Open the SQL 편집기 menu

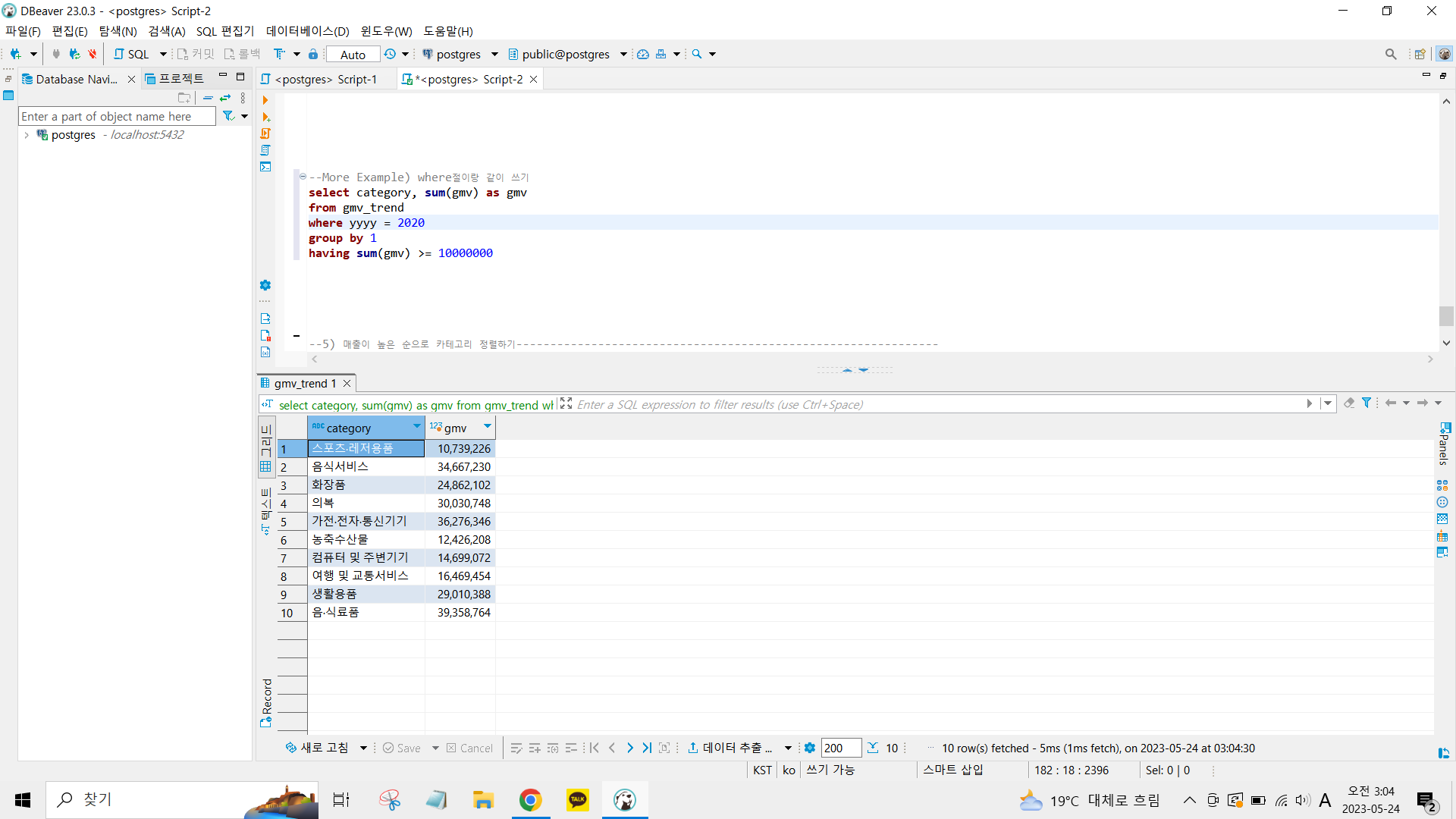(225, 31)
